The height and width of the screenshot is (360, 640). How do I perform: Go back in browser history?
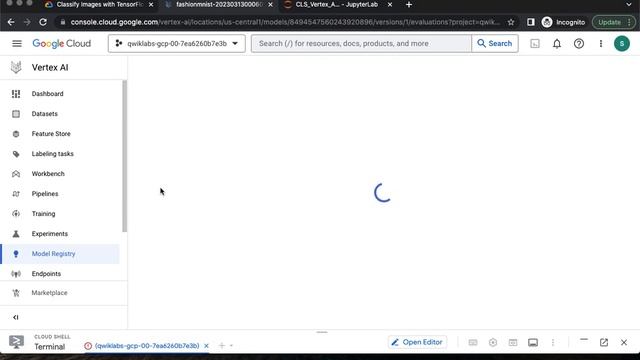[11, 22]
